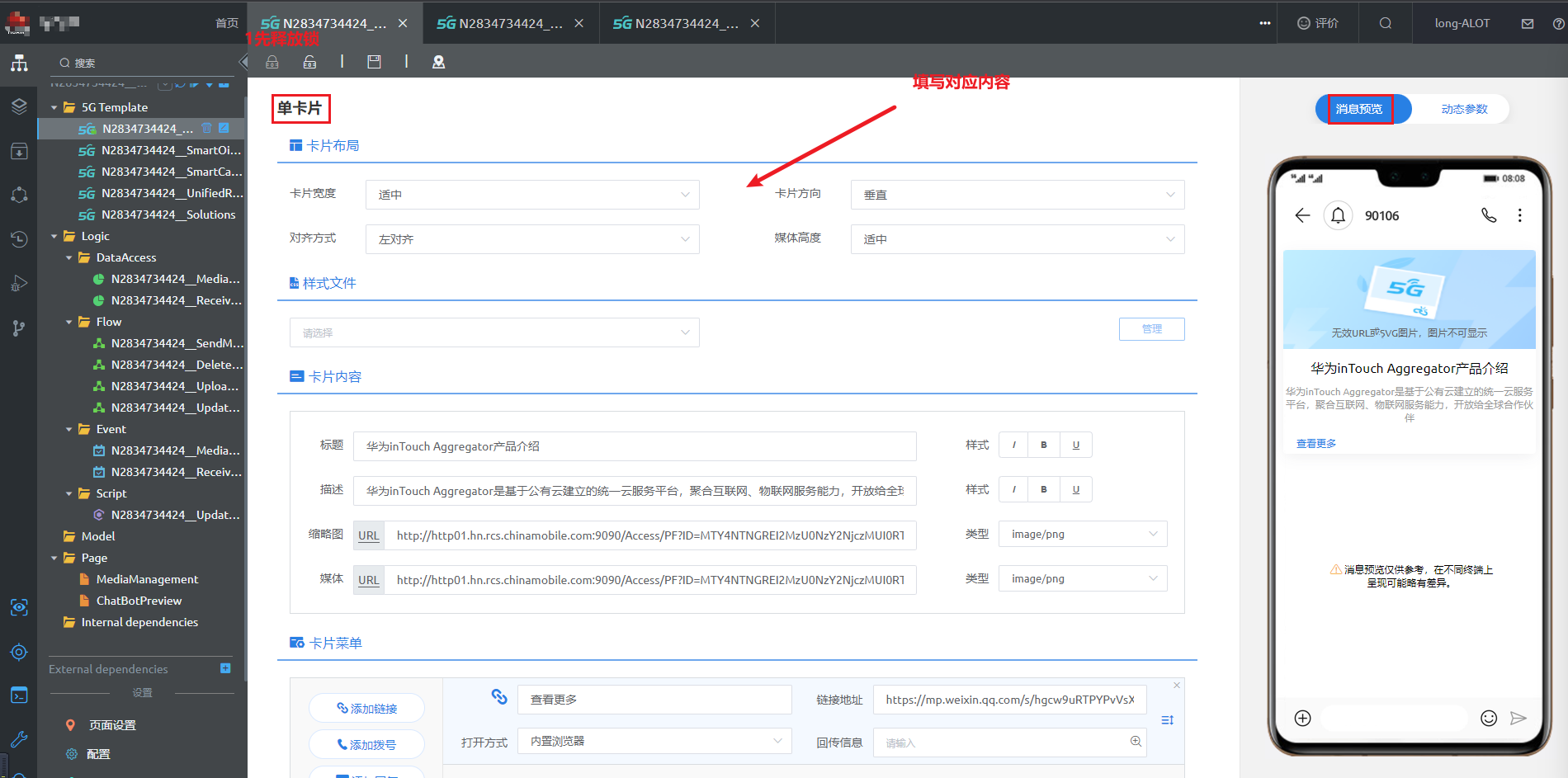Click the 标题 text input field
Image resolution: width=1568 pixels, height=778 pixels.
click(635, 446)
